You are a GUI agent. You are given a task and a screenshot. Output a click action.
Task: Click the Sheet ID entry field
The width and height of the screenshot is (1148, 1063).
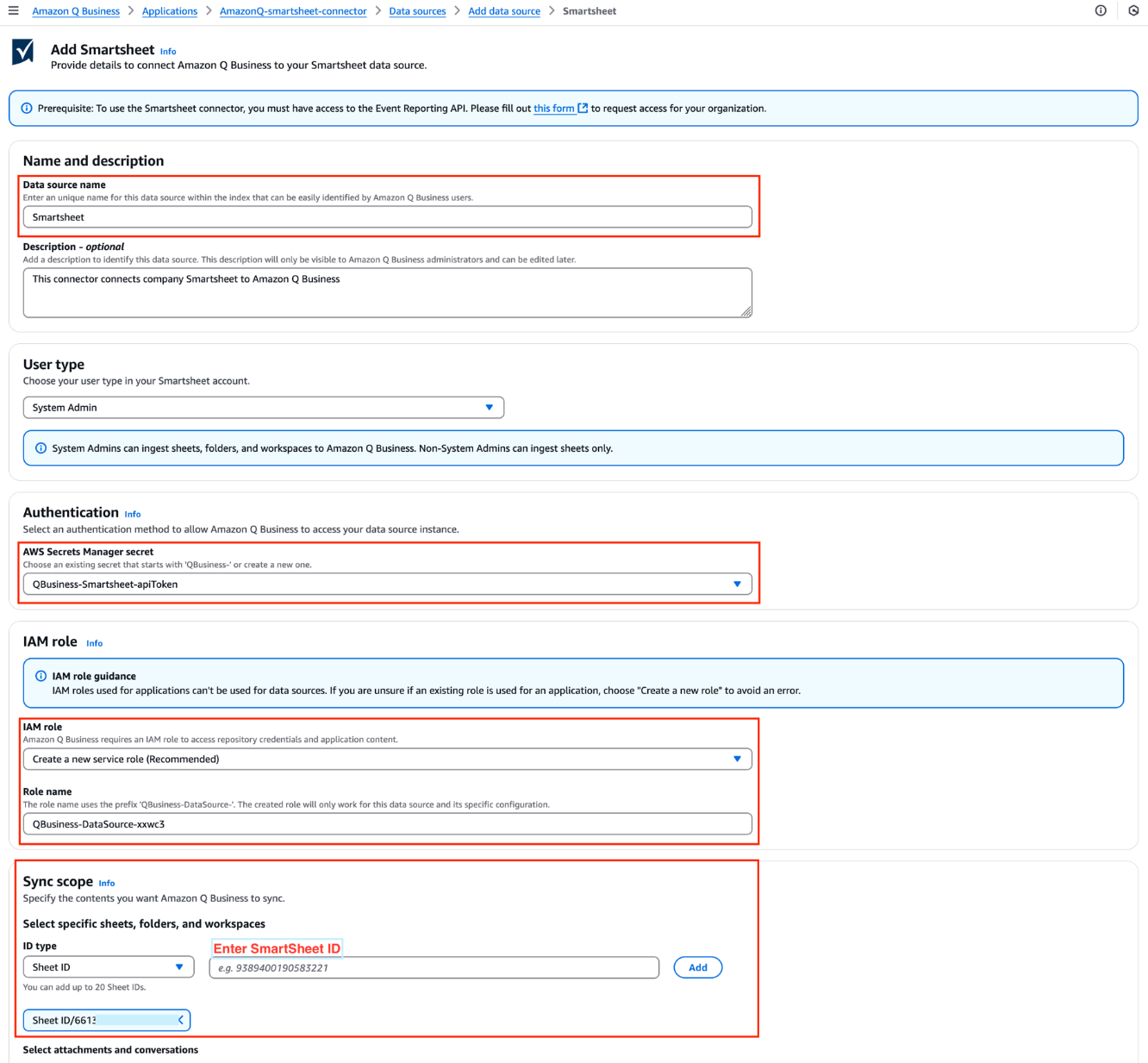[434, 967]
